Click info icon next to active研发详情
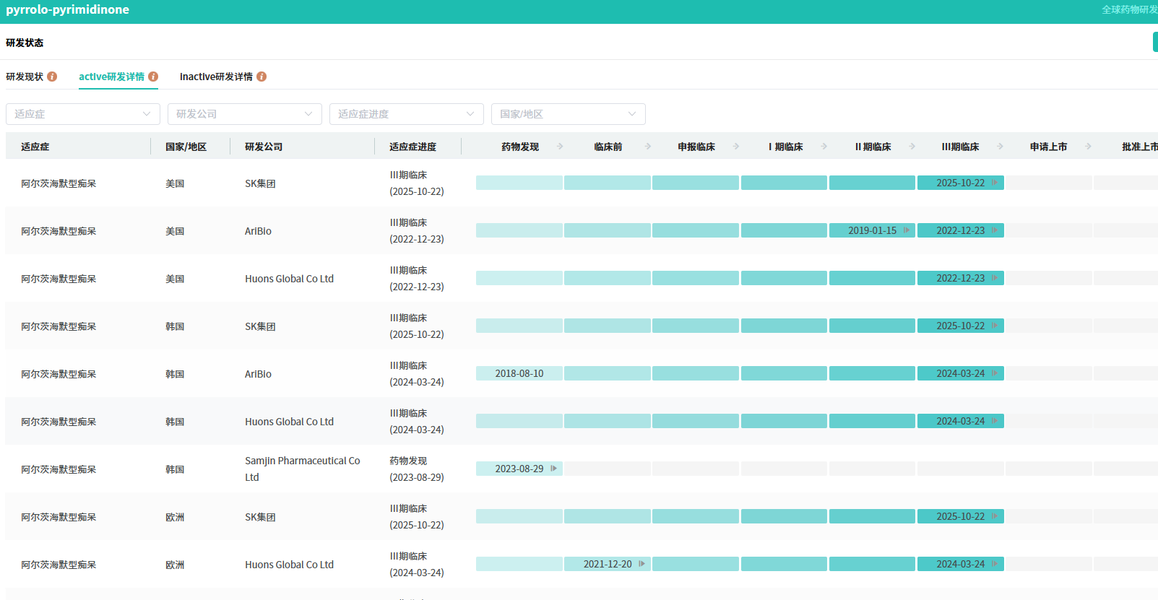The height and width of the screenshot is (600, 1158). click(x=153, y=76)
